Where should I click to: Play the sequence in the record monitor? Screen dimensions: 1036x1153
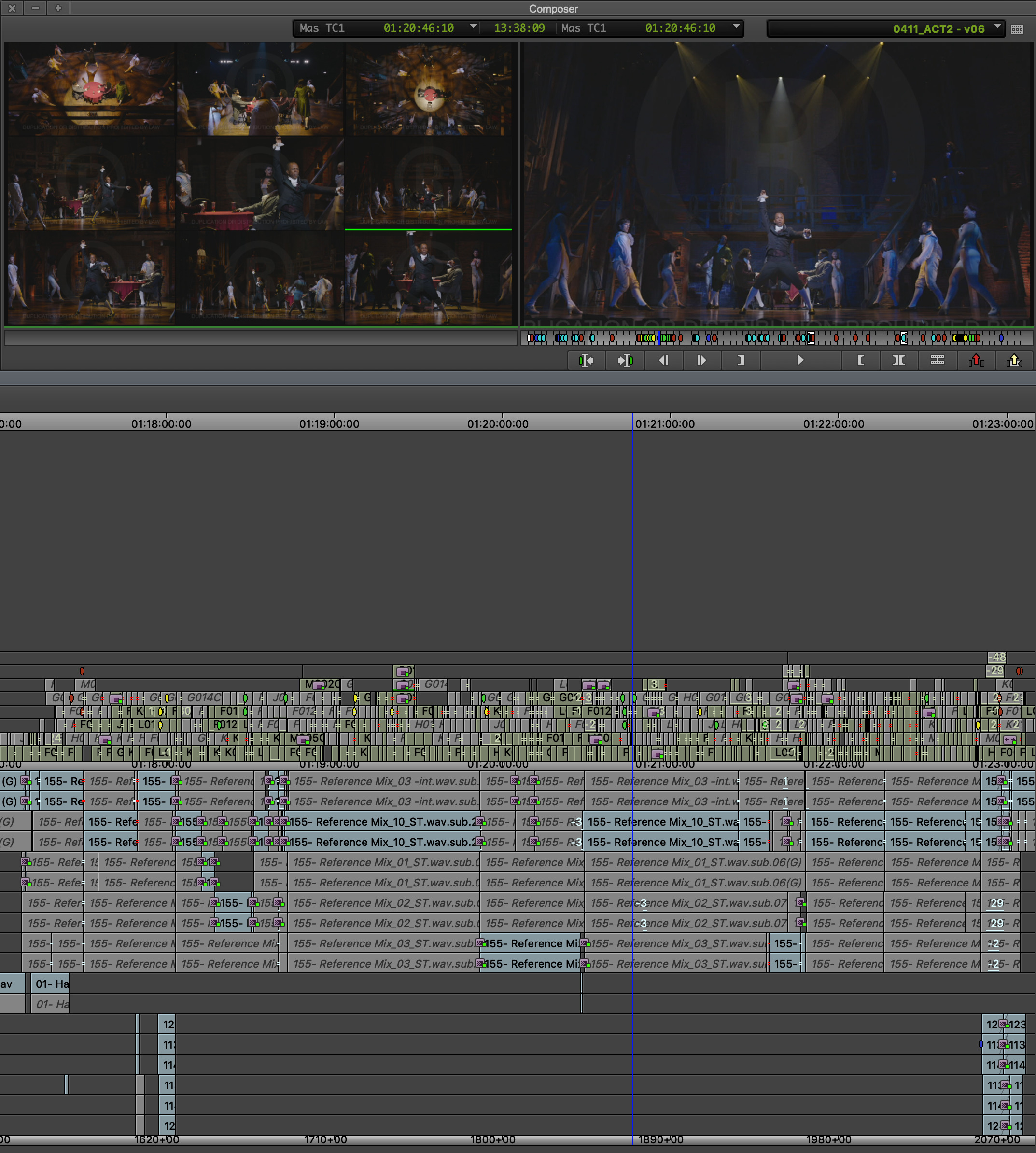tap(800, 360)
